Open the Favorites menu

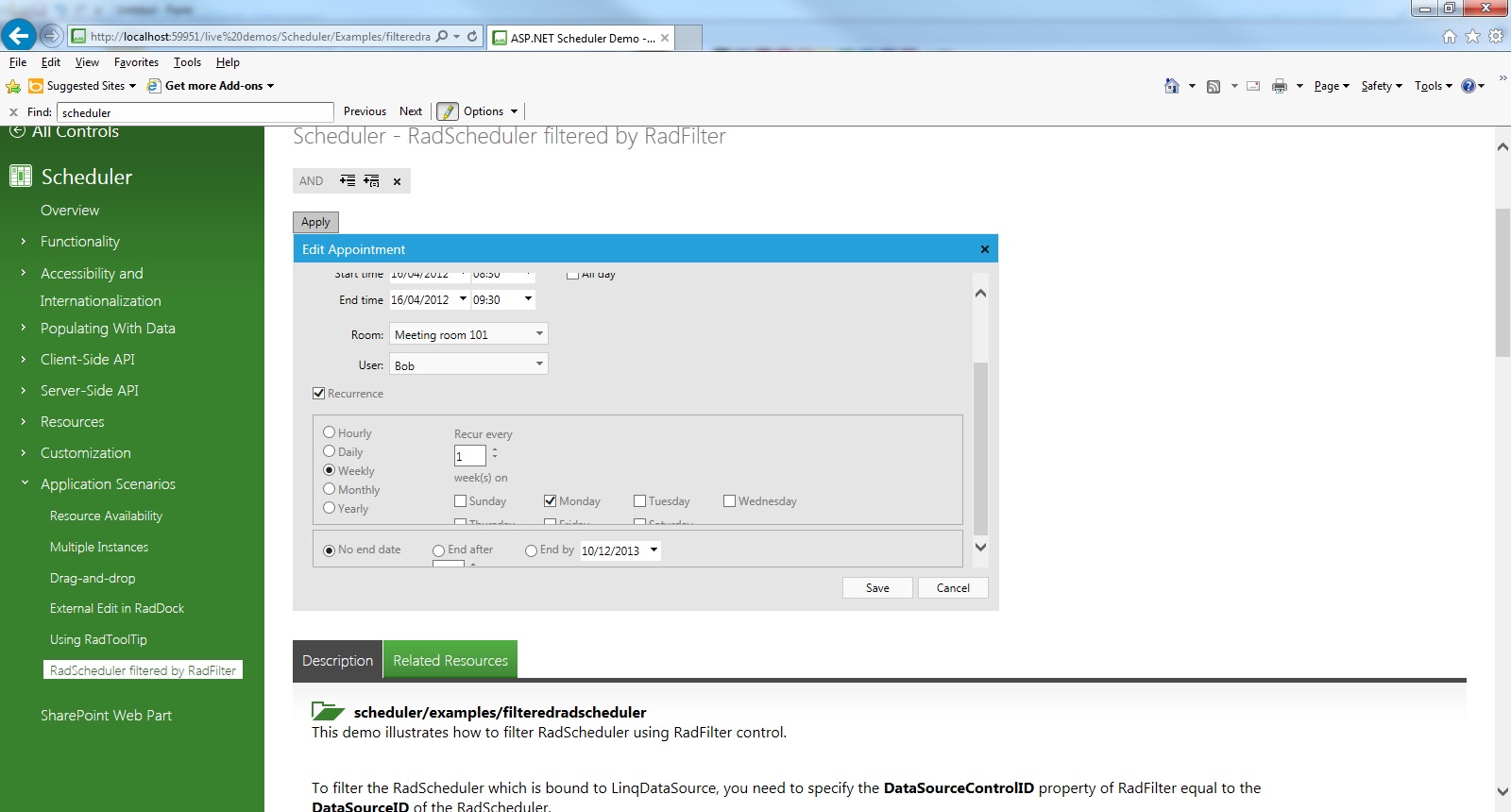[136, 62]
